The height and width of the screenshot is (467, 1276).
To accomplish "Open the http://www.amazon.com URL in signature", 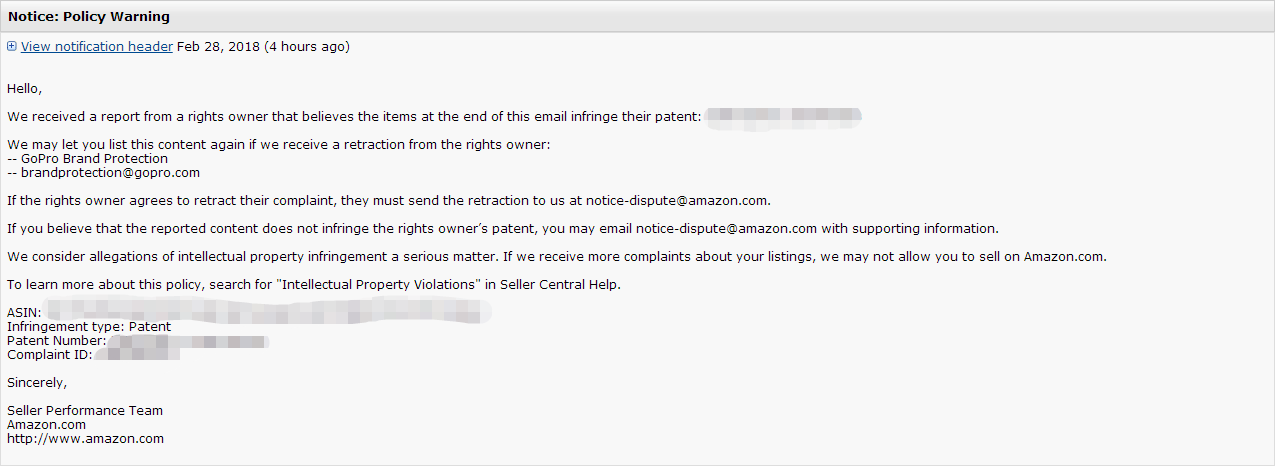I will click(x=85, y=438).
